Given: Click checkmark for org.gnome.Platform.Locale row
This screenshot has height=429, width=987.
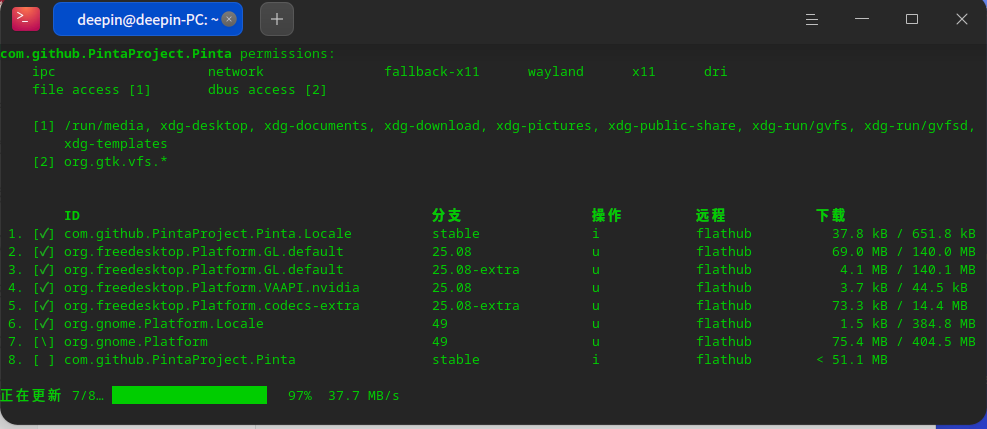Looking at the screenshot, I should [44, 324].
